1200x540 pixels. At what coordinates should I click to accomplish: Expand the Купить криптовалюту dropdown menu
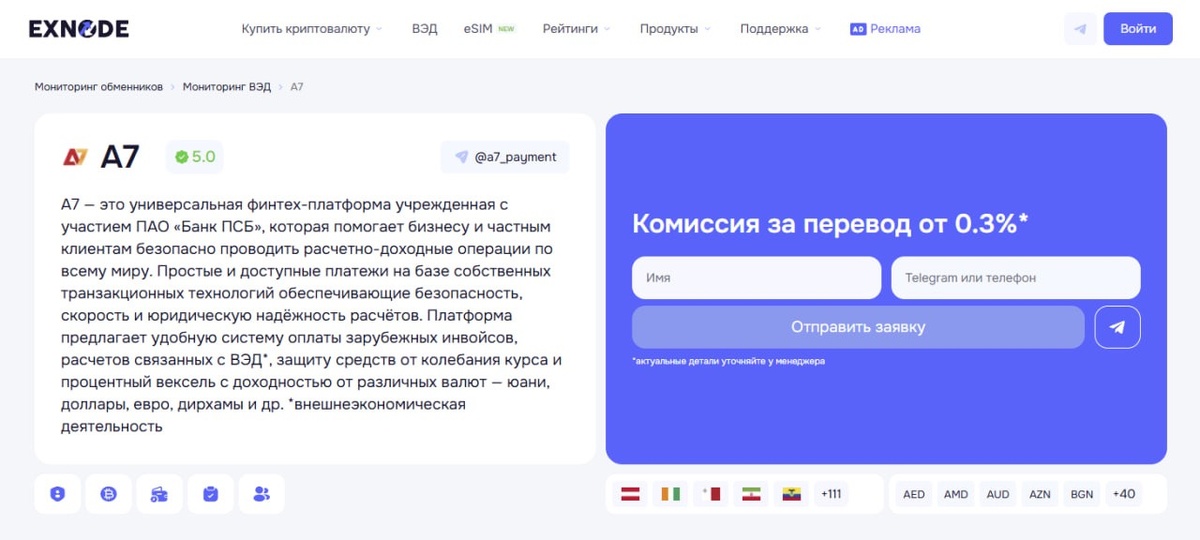(312, 29)
